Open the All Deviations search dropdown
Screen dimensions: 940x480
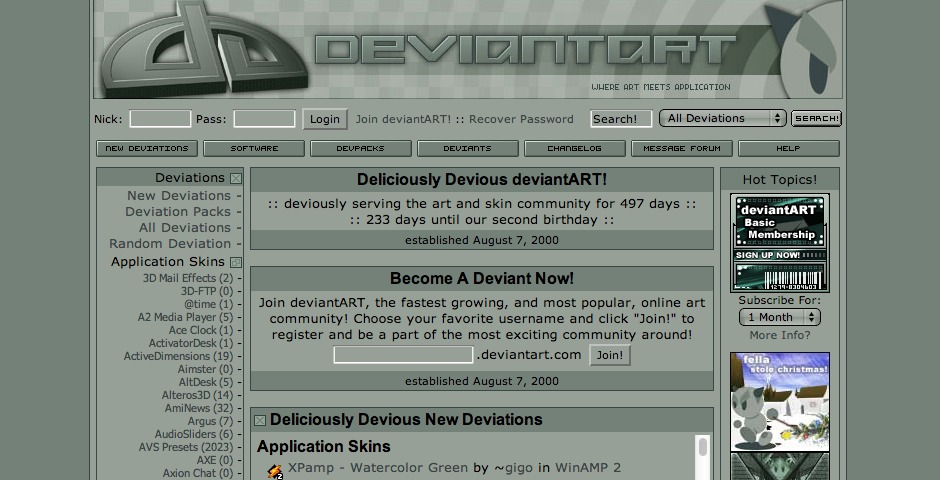tap(722, 118)
